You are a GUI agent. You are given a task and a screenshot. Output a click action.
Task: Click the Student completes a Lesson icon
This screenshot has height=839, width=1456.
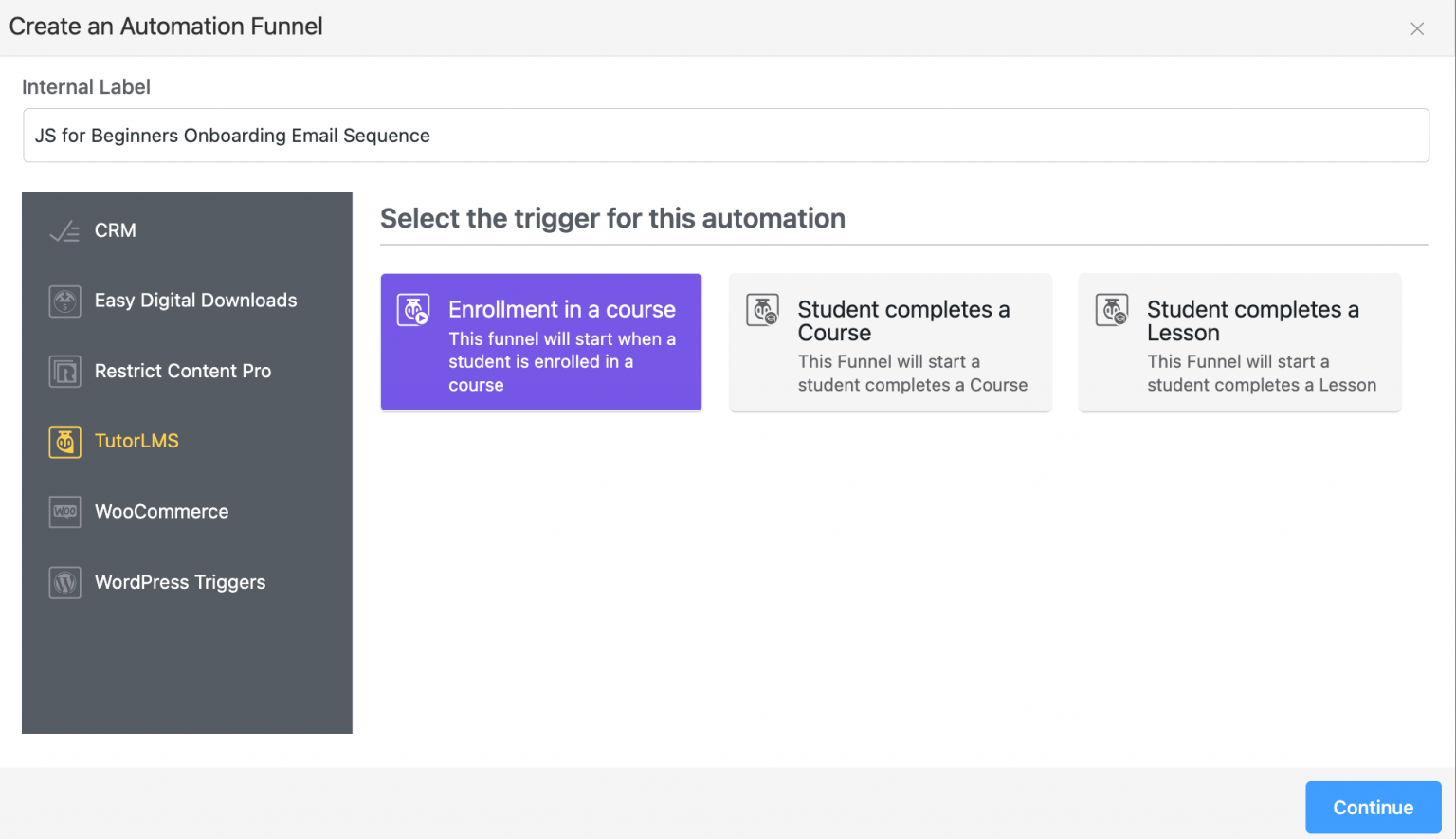pyautogui.click(x=1112, y=309)
